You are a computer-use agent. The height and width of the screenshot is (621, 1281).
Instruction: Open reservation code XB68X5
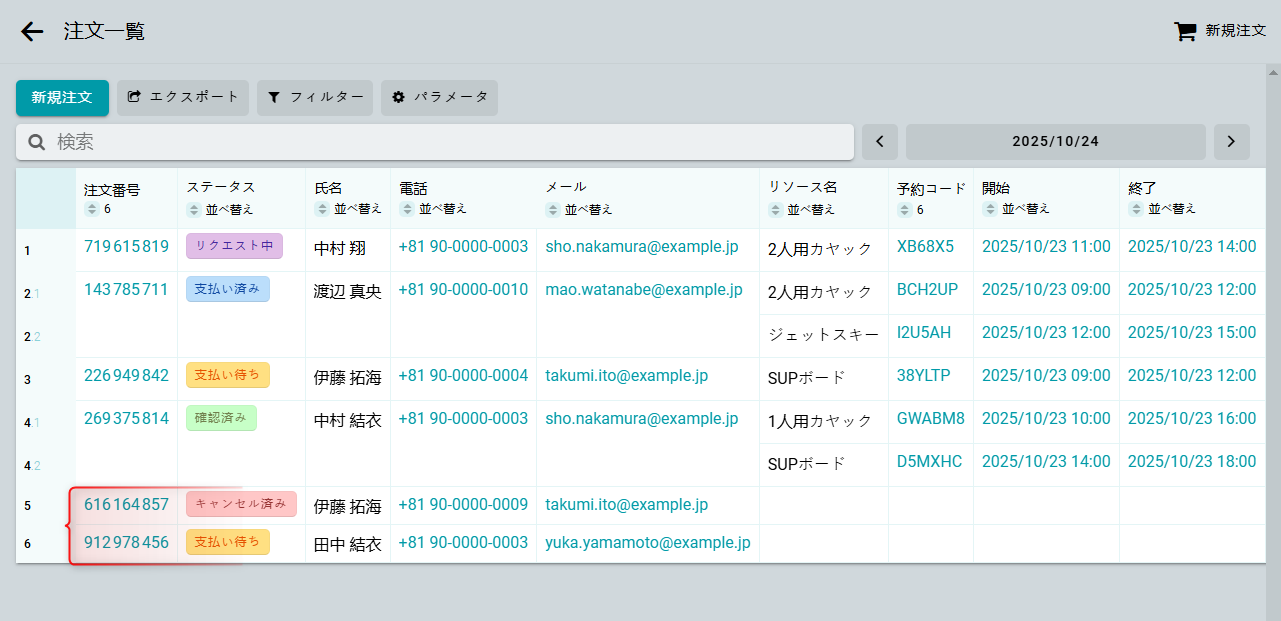click(x=925, y=246)
